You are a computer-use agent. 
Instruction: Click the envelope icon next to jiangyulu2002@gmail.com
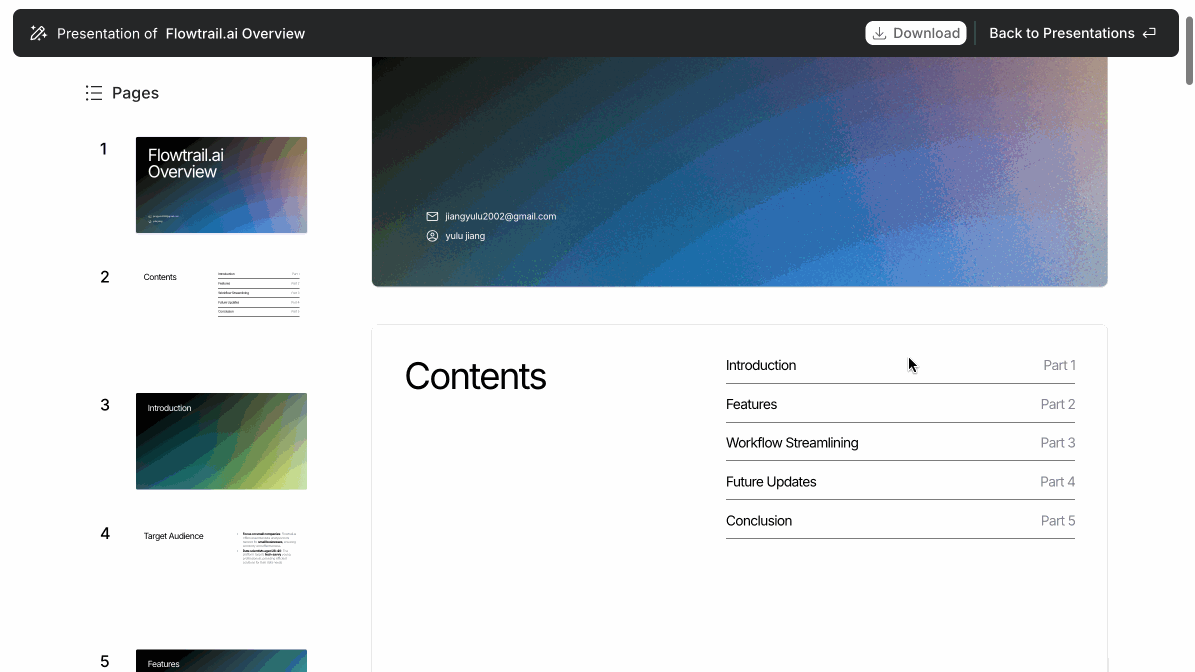click(432, 216)
